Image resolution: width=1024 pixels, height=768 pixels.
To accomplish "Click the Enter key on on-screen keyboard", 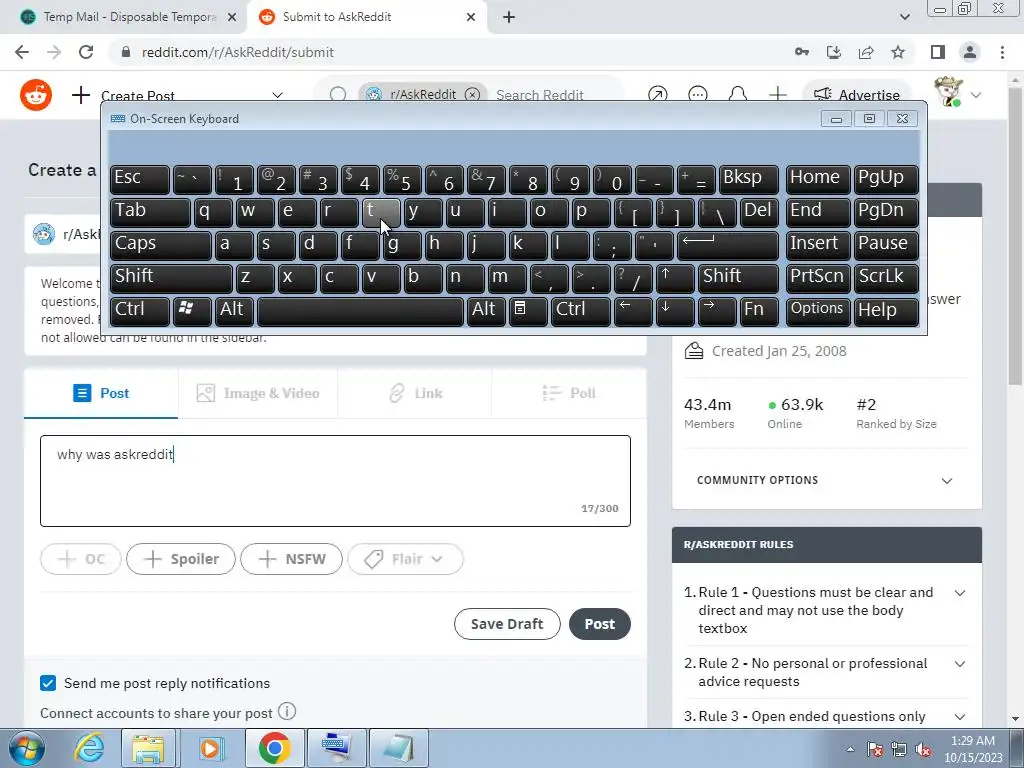I will point(728,246).
